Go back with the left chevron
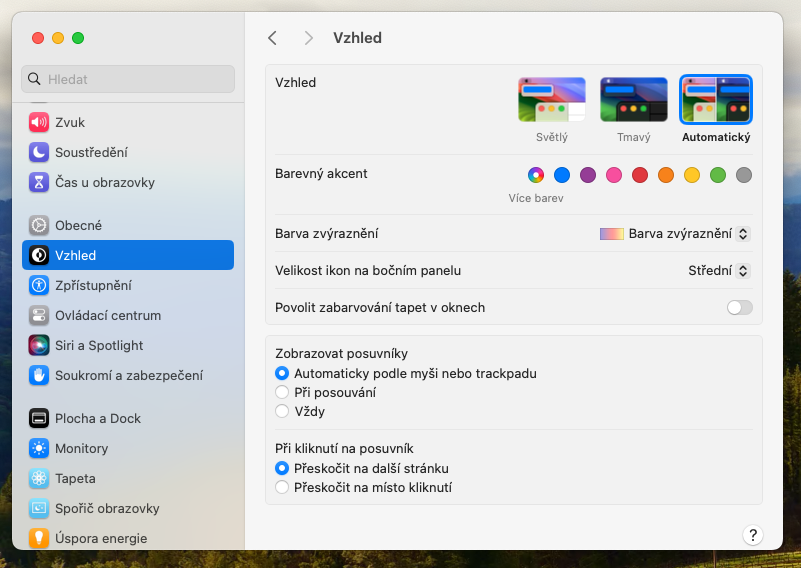The width and height of the screenshot is (801, 568). pos(272,38)
